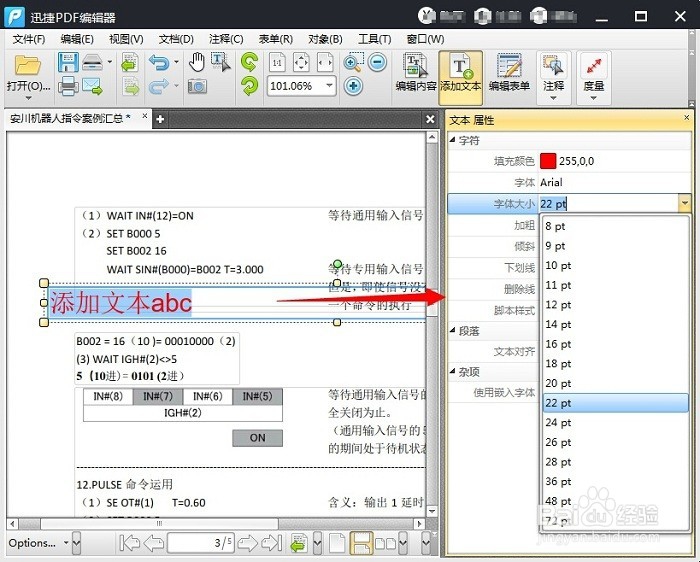Select continuous page layout icon
700x562 pixels.
(x=361, y=543)
